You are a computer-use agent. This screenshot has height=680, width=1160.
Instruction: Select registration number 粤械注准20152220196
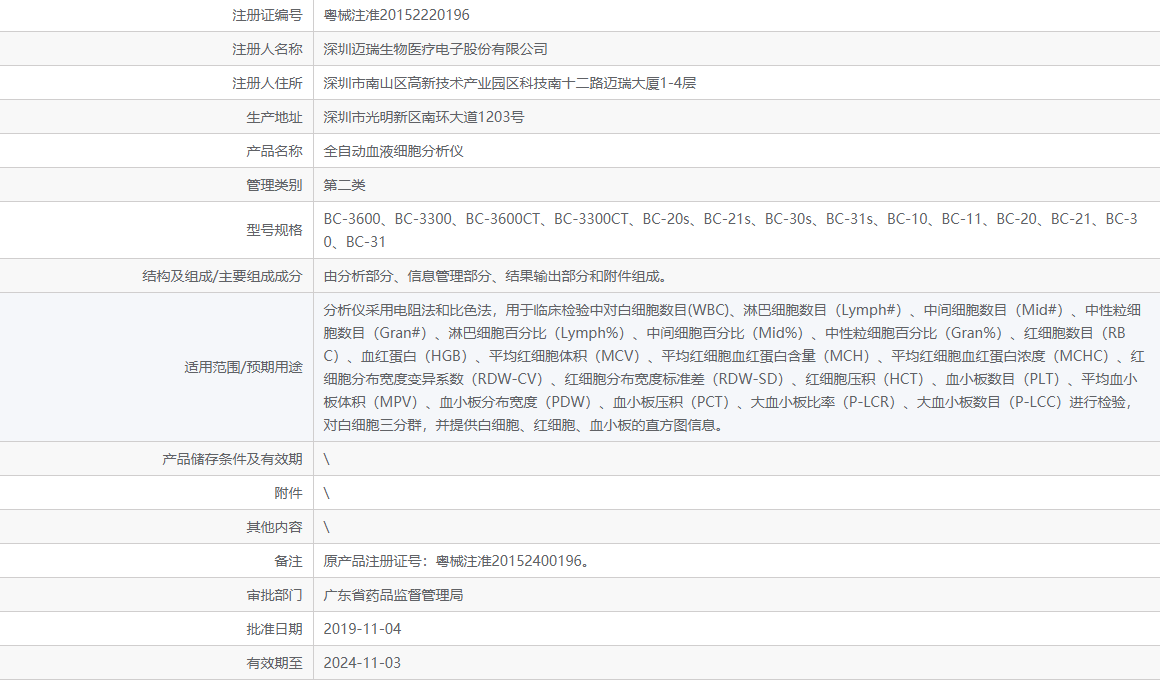(397, 15)
